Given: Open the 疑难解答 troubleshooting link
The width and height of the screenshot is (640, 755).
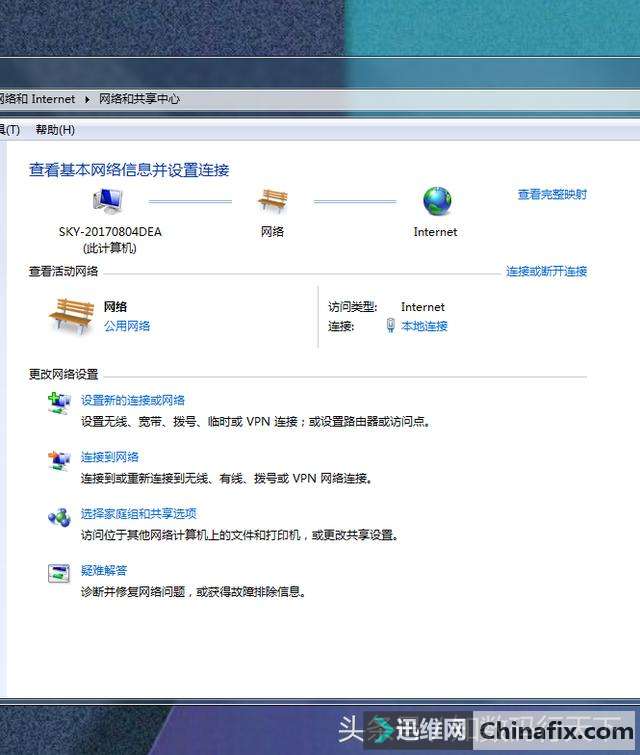Looking at the screenshot, I should [104, 570].
